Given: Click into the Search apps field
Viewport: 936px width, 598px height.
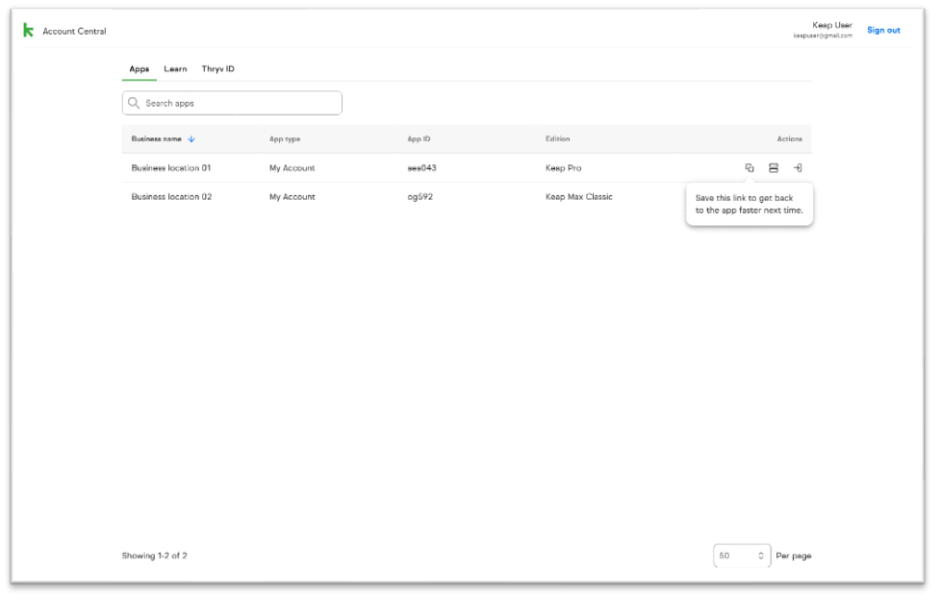Looking at the screenshot, I should [x=240, y=103].
